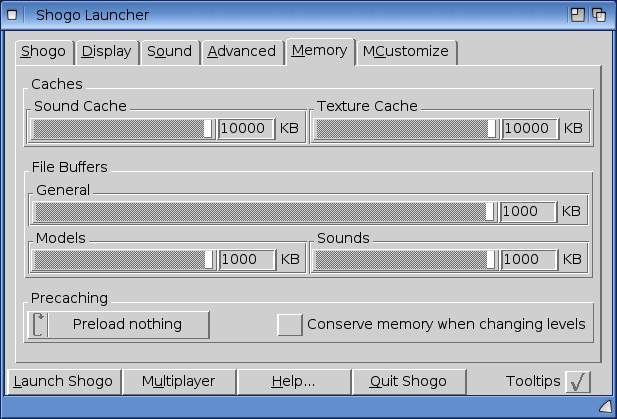Click the Launch Shogo button
Viewport: 617px width, 419px height.
64,382
